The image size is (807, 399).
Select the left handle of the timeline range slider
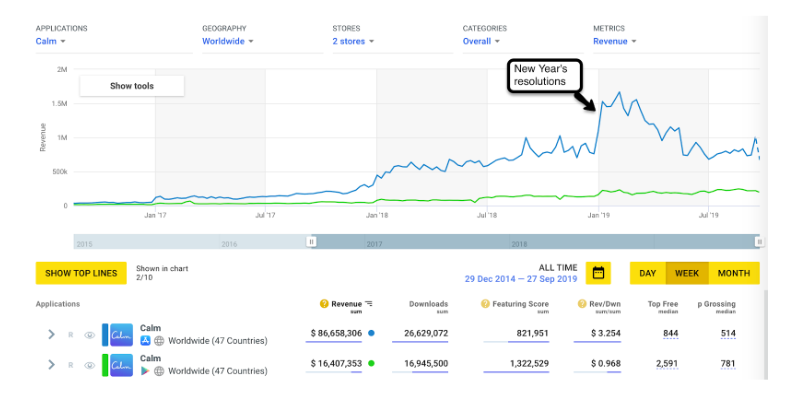coord(311,241)
